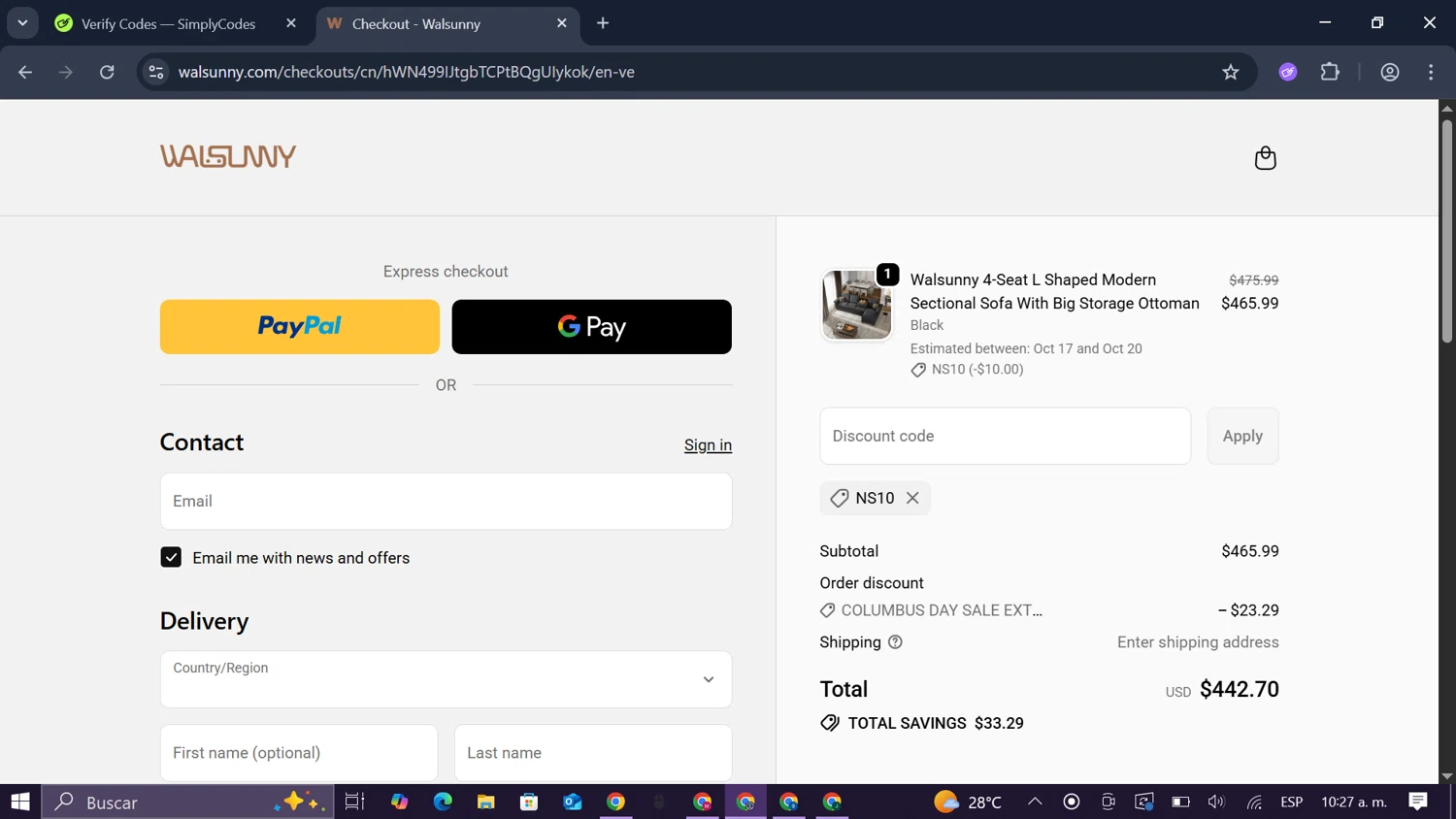Open the browser extensions puzzle icon
The image size is (1456, 819).
pos(1330,72)
